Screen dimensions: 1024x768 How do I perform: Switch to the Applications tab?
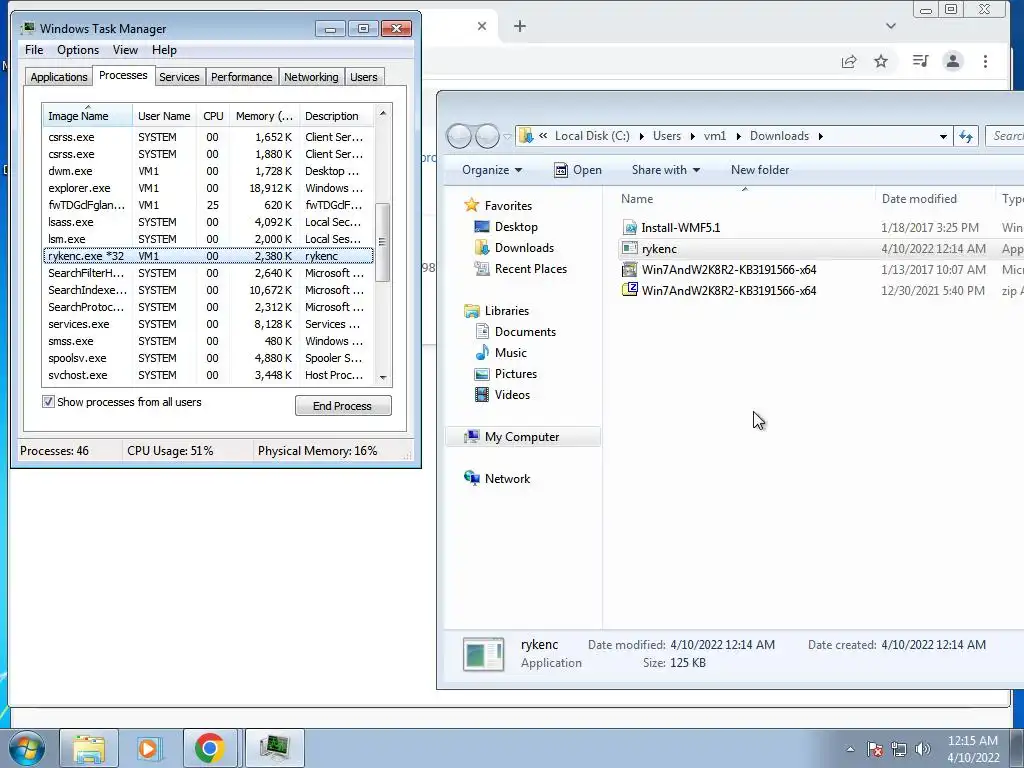pos(59,77)
